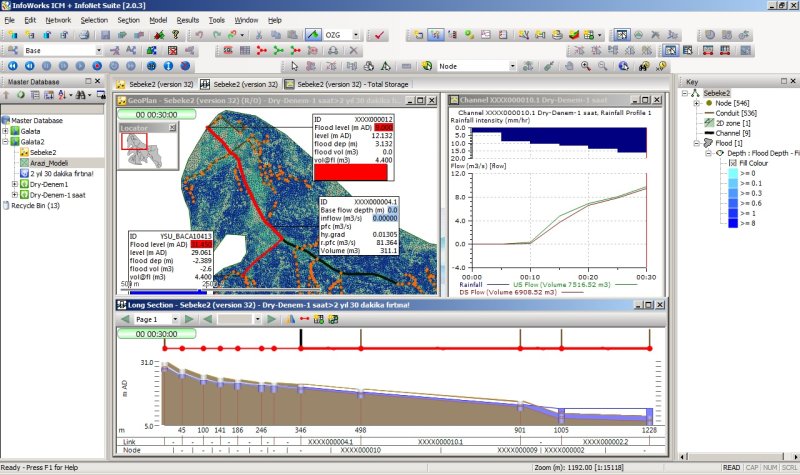Click the Cut scissors icon
Image resolution: width=800 pixels, height=475 pixels.
[260, 35]
